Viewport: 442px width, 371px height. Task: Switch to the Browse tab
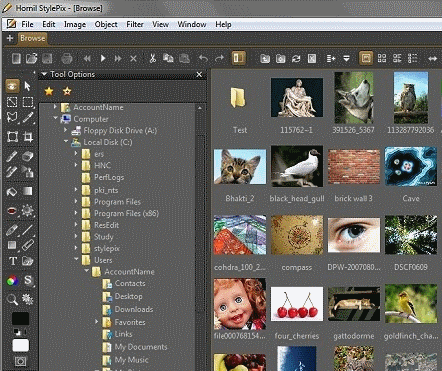point(32,38)
